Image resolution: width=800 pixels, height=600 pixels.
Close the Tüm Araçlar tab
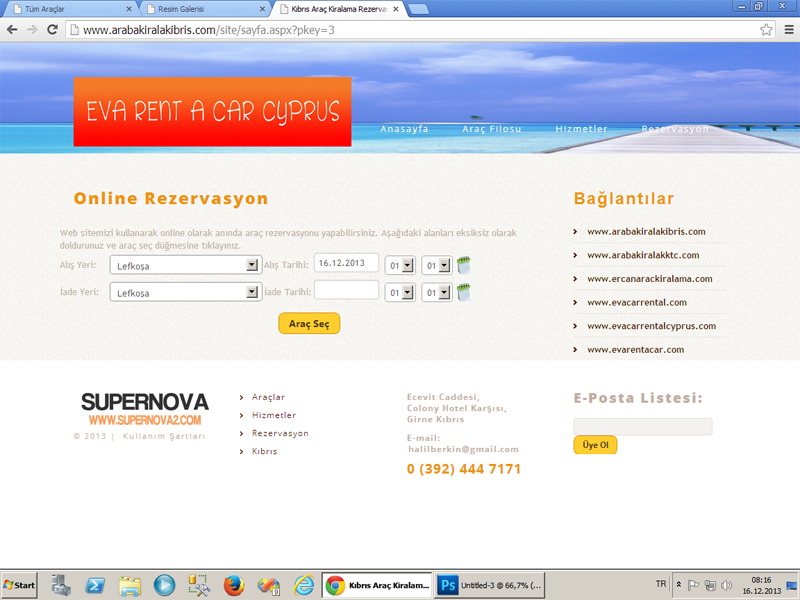click(x=129, y=9)
